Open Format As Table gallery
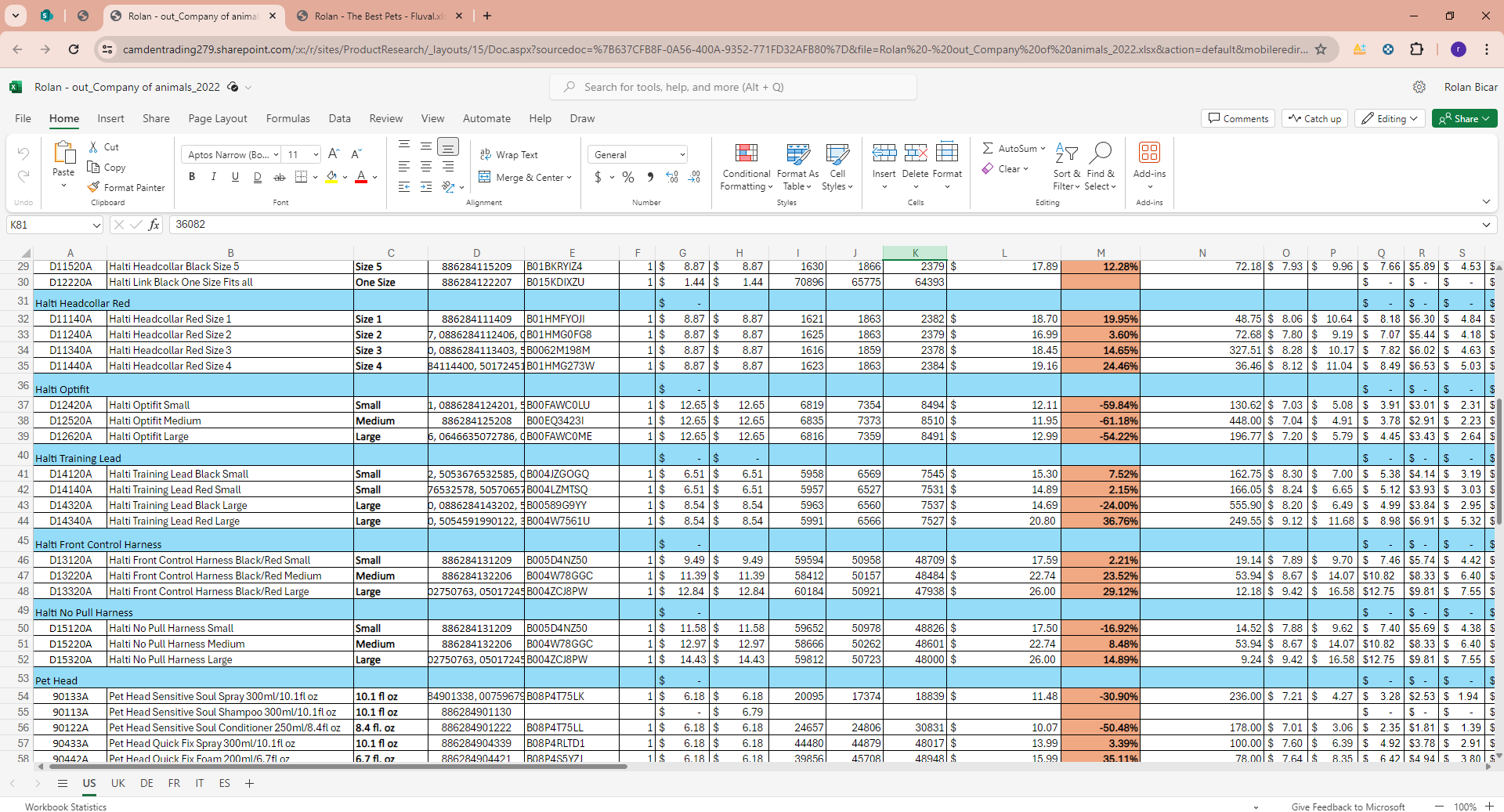The width and height of the screenshot is (1504, 812). (797, 167)
